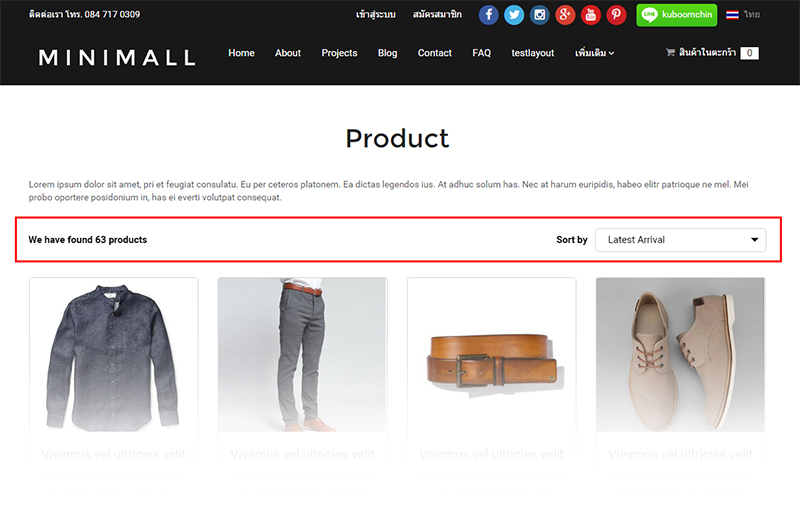Click the Sort by dropdown arrow
This screenshot has height=519, width=800.
click(x=754, y=240)
